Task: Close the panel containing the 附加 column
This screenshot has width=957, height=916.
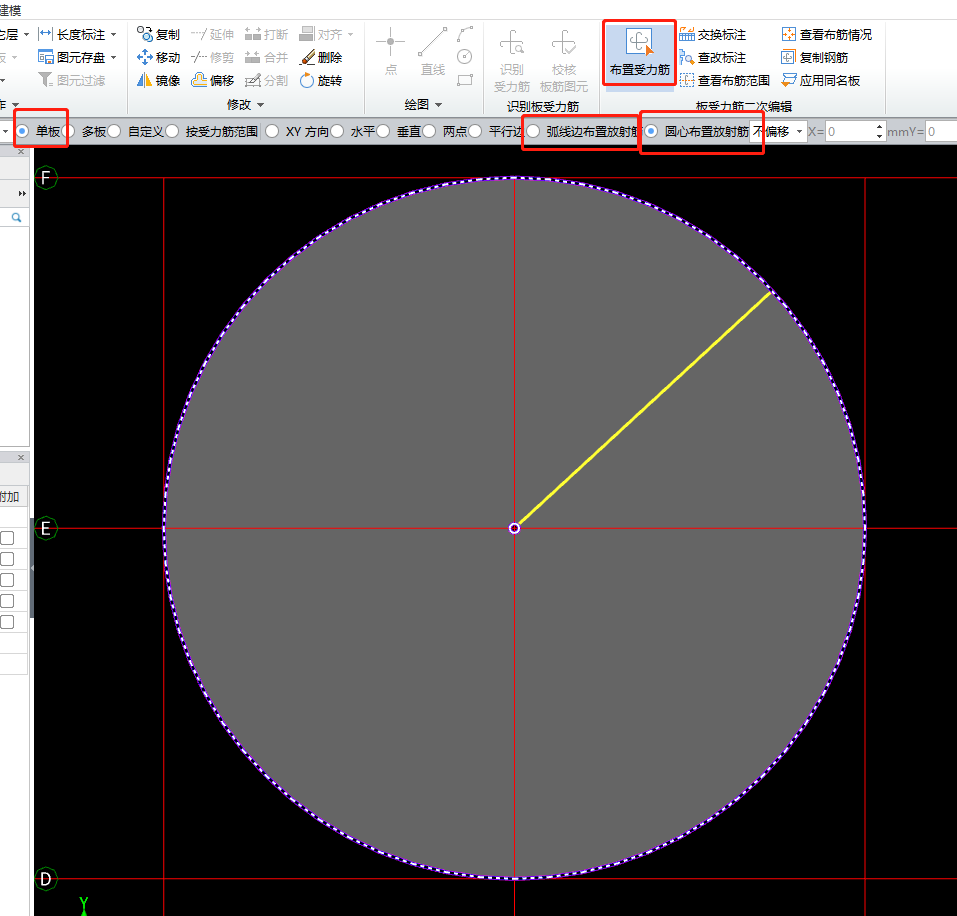Action: click(21, 457)
